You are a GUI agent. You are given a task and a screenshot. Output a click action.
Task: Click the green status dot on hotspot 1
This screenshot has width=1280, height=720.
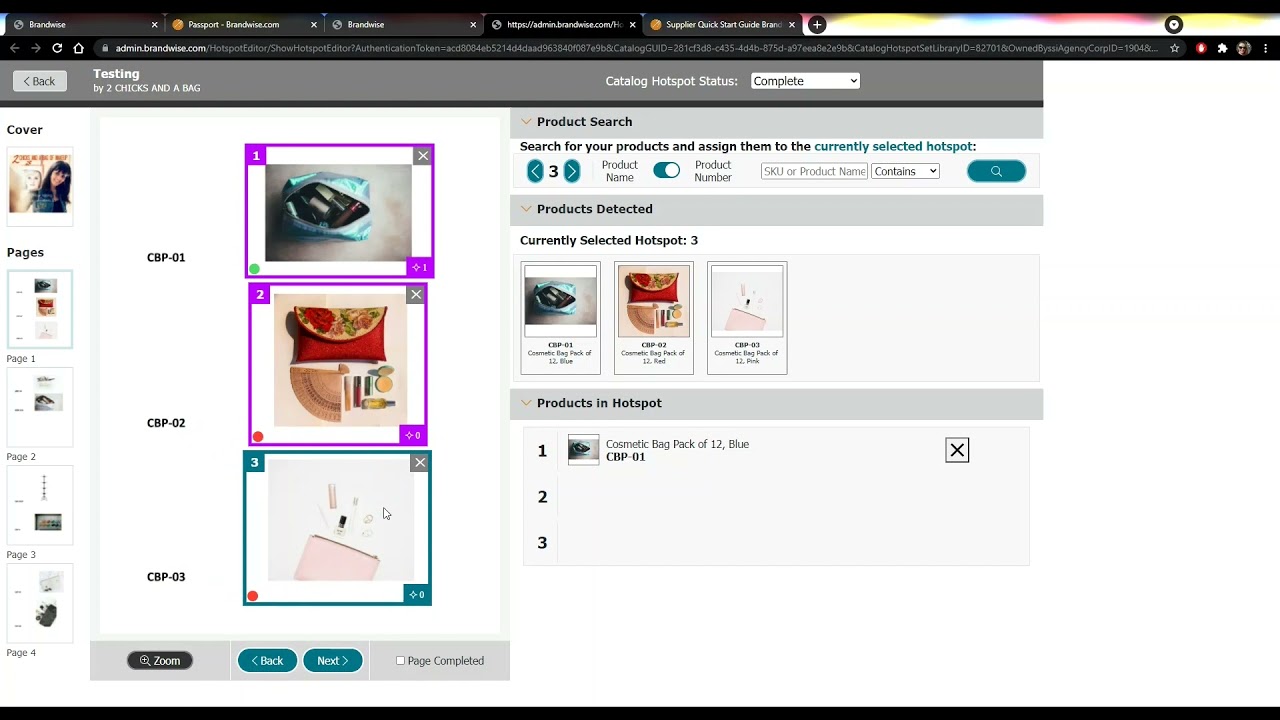255,268
